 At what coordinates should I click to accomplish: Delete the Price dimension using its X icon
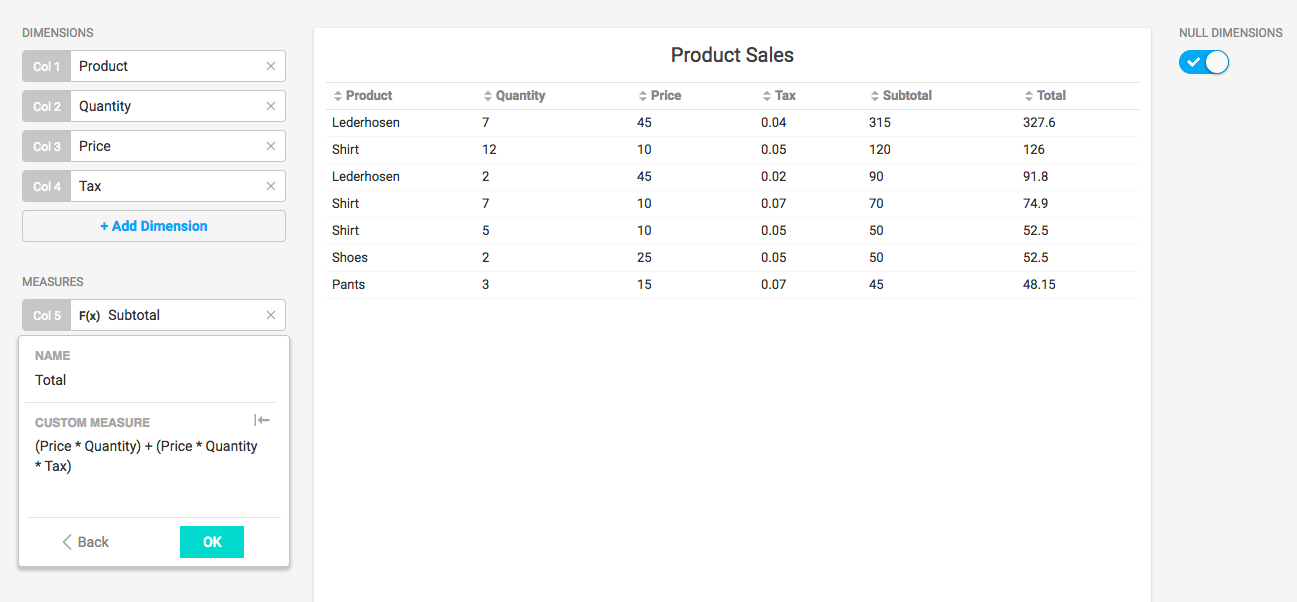coord(271,146)
